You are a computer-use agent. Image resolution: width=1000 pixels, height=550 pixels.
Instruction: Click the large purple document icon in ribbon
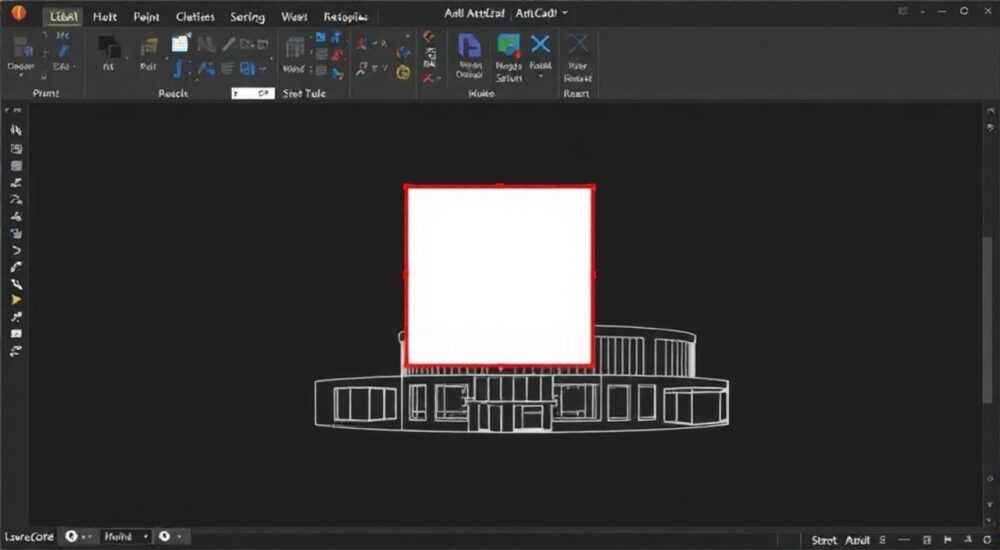[x=469, y=46]
